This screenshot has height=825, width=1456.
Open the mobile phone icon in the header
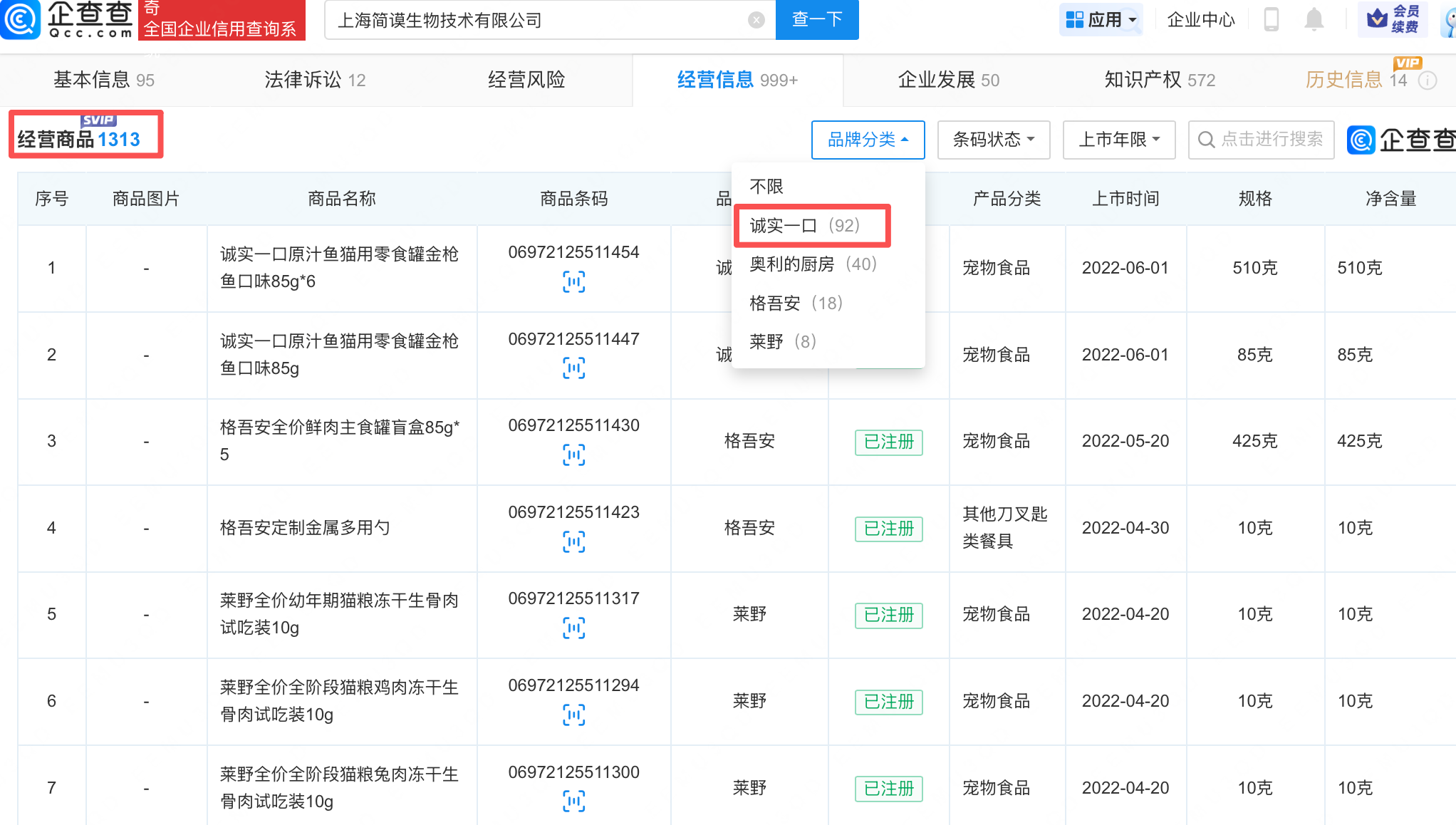tap(1271, 19)
